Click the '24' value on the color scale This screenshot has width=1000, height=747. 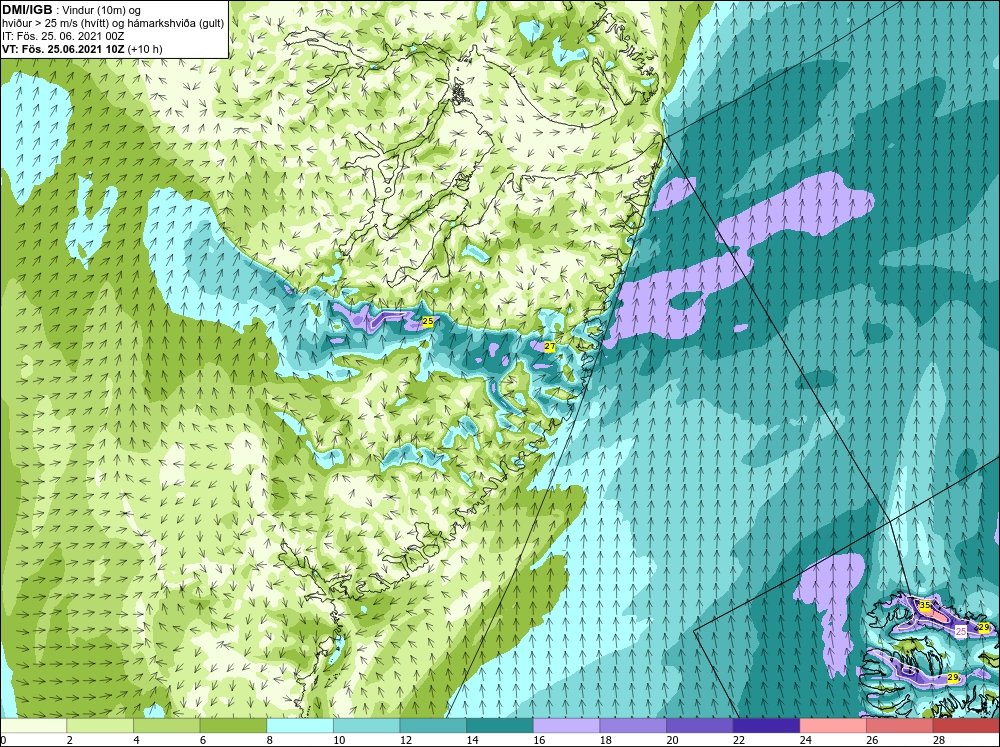805,740
